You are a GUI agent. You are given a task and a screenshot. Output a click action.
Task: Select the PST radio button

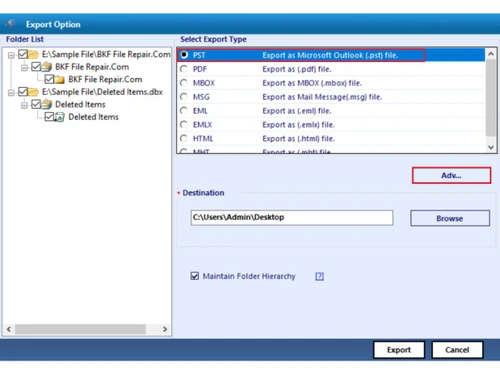tap(184, 55)
